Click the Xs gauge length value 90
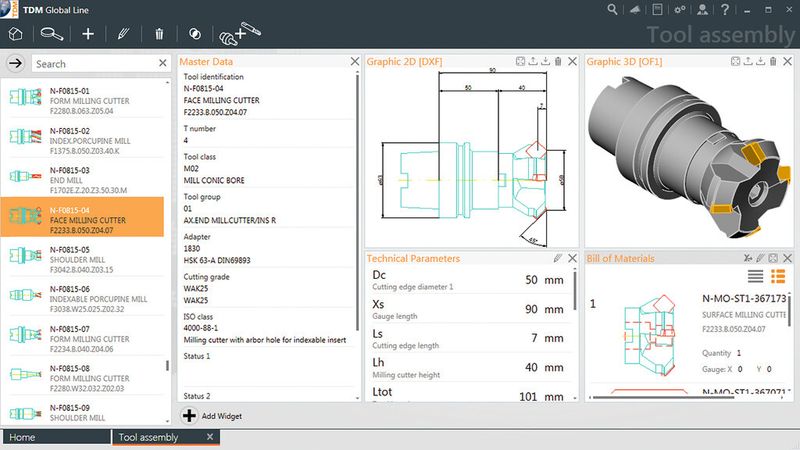Image resolution: width=800 pixels, height=450 pixels. pos(531,309)
